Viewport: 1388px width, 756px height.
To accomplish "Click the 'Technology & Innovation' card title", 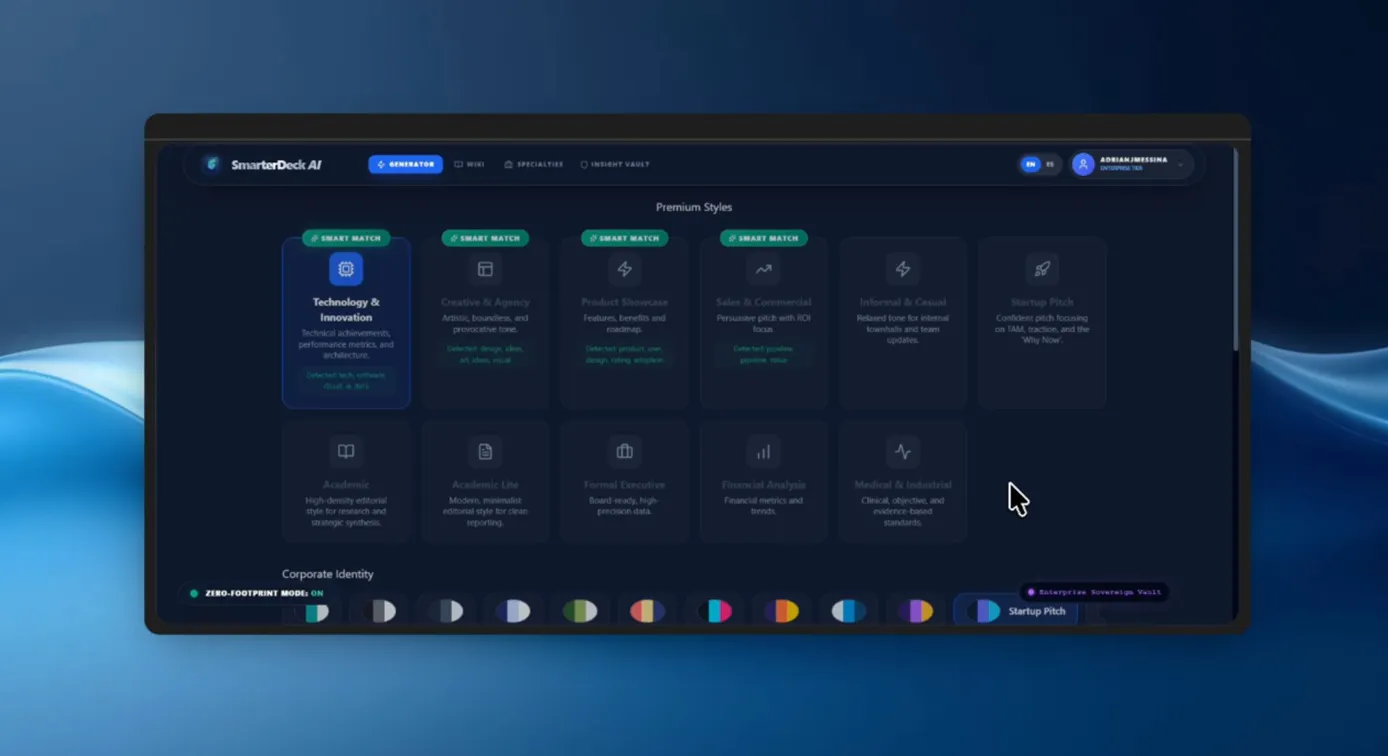I will (x=346, y=309).
